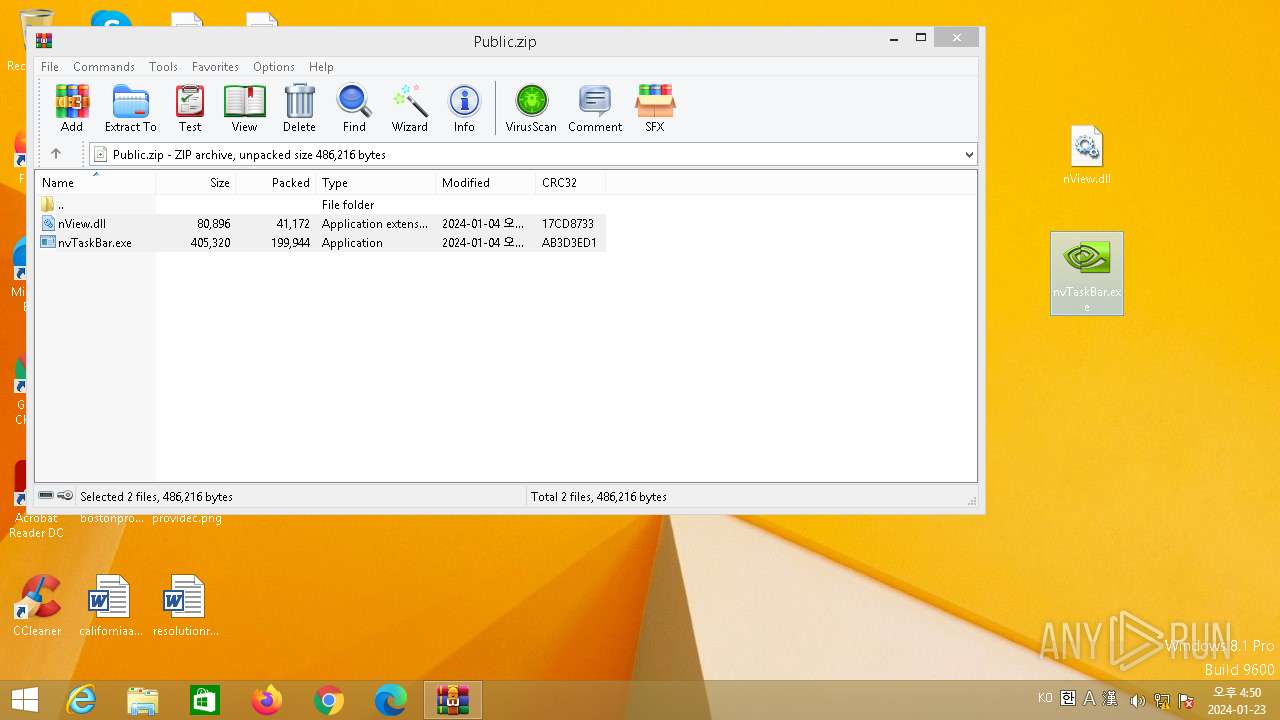
Task: Click the Add toolbar icon
Action: [71, 108]
